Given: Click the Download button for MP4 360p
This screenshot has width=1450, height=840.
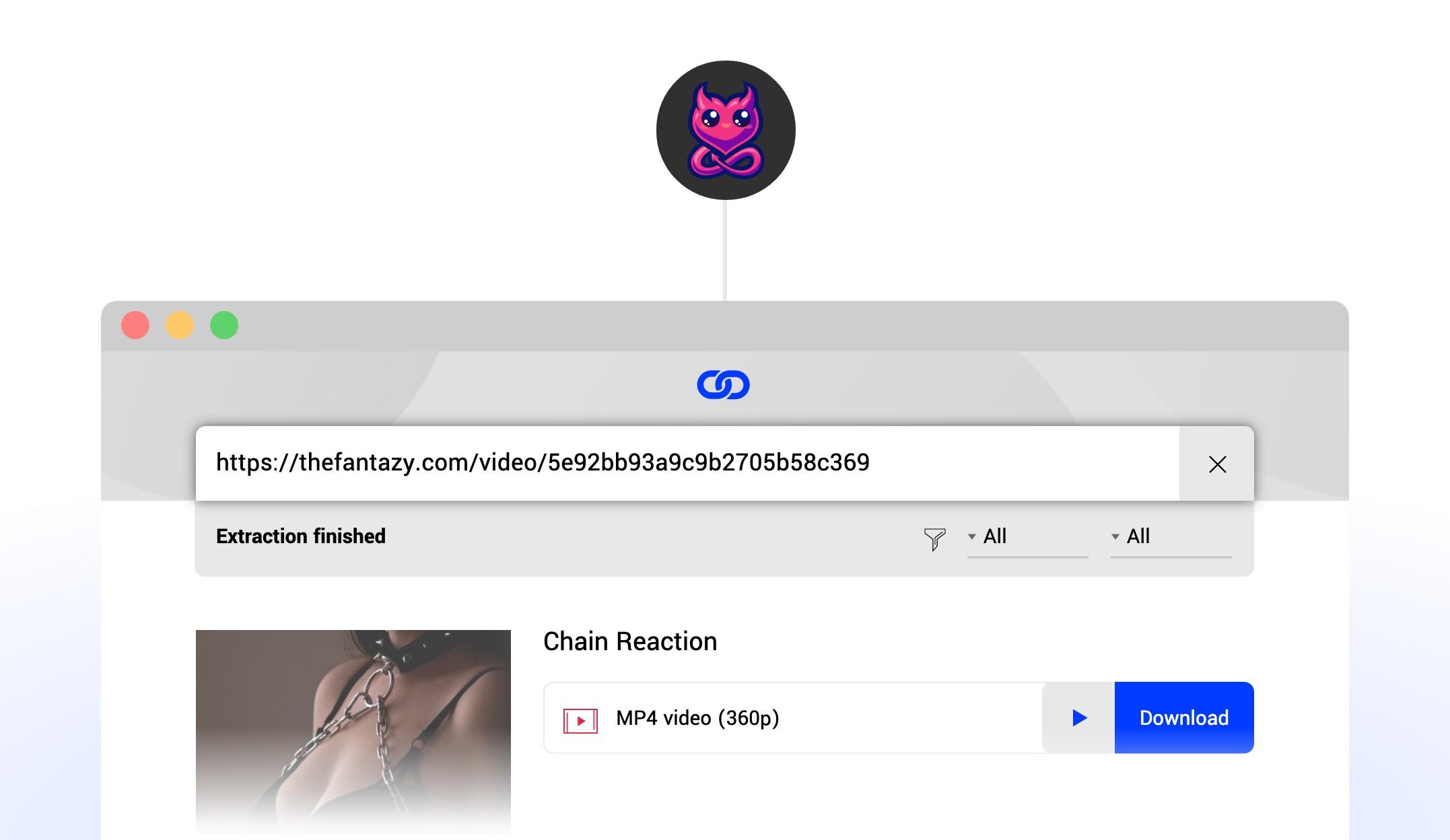Looking at the screenshot, I should (1183, 717).
